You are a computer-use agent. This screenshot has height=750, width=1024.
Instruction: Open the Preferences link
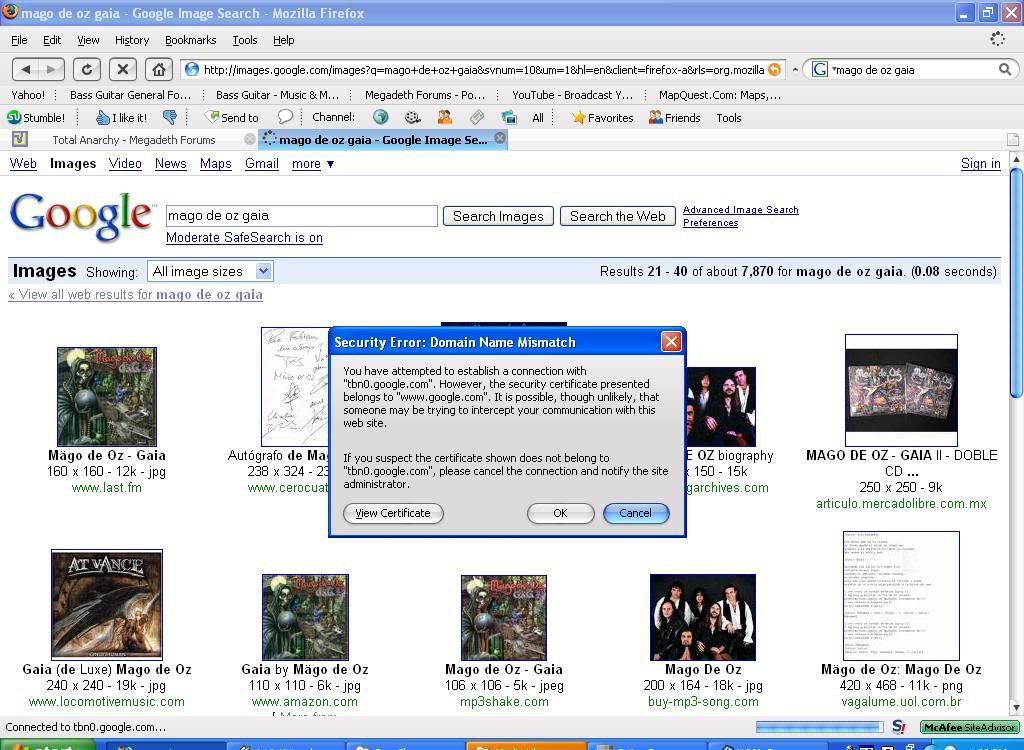711,223
